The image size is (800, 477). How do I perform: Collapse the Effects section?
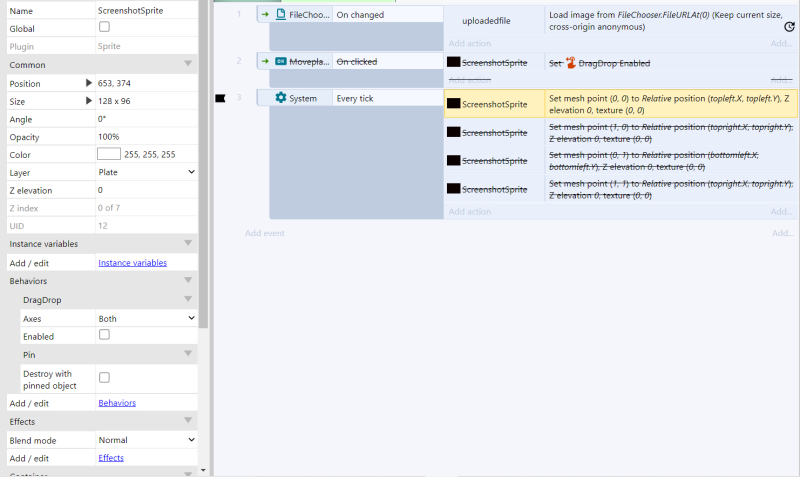click(188, 420)
